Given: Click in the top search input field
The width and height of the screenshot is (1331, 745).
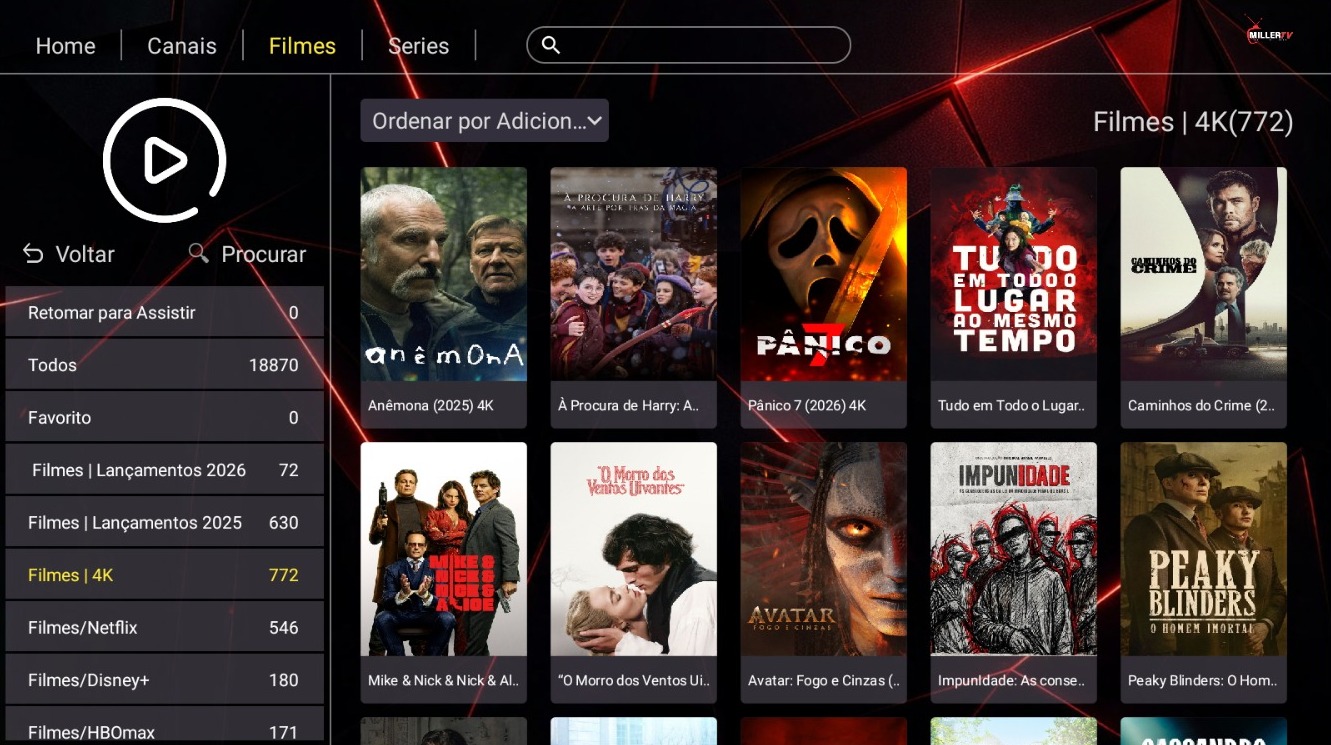Looking at the screenshot, I should tap(700, 45).
